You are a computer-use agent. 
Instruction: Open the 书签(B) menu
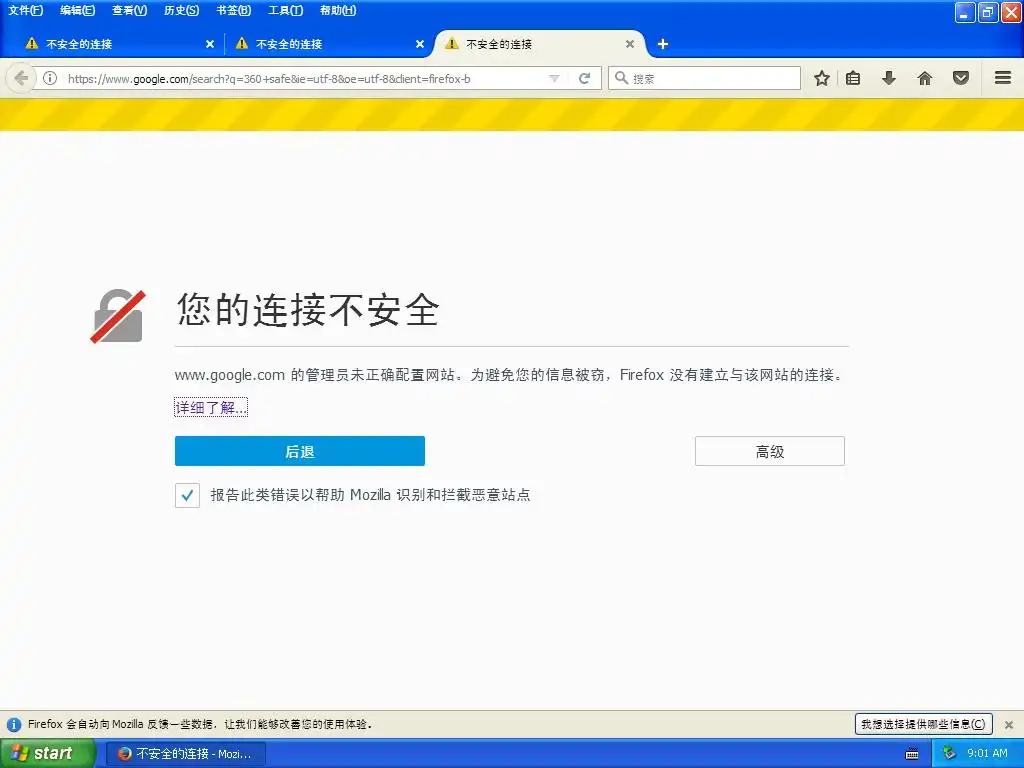point(233,10)
